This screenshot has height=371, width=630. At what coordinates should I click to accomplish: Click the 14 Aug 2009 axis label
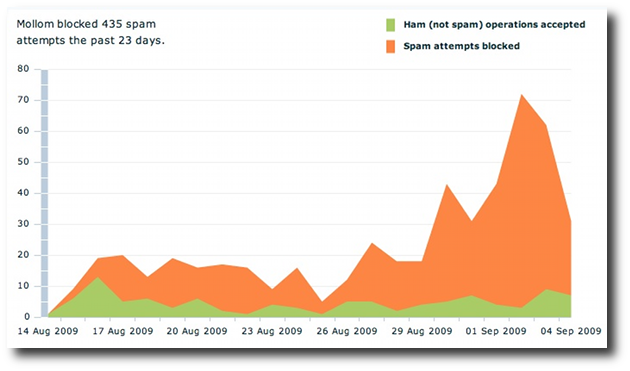pos(48,331)
